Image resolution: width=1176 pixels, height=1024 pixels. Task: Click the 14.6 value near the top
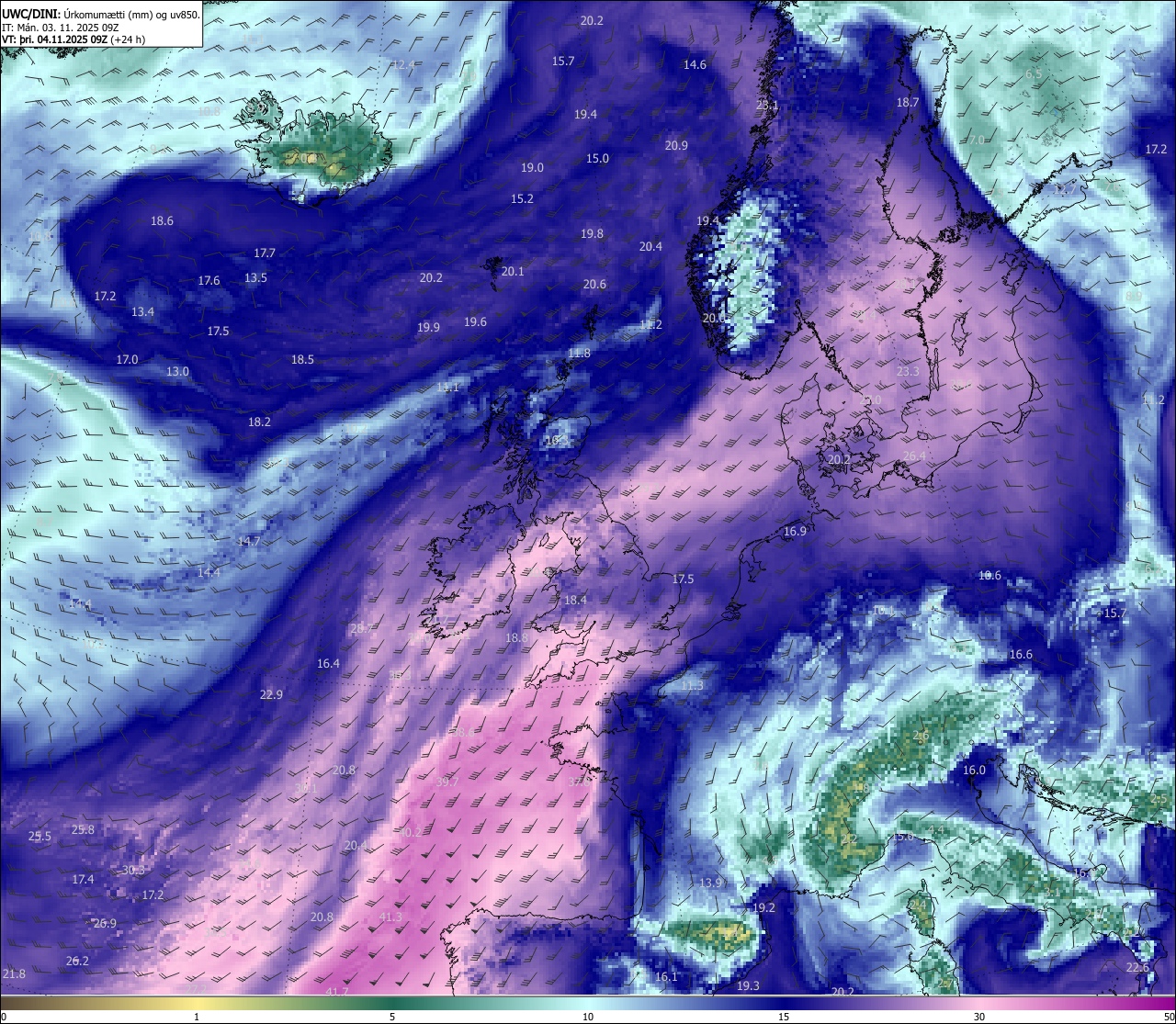[x=695, y=64]
